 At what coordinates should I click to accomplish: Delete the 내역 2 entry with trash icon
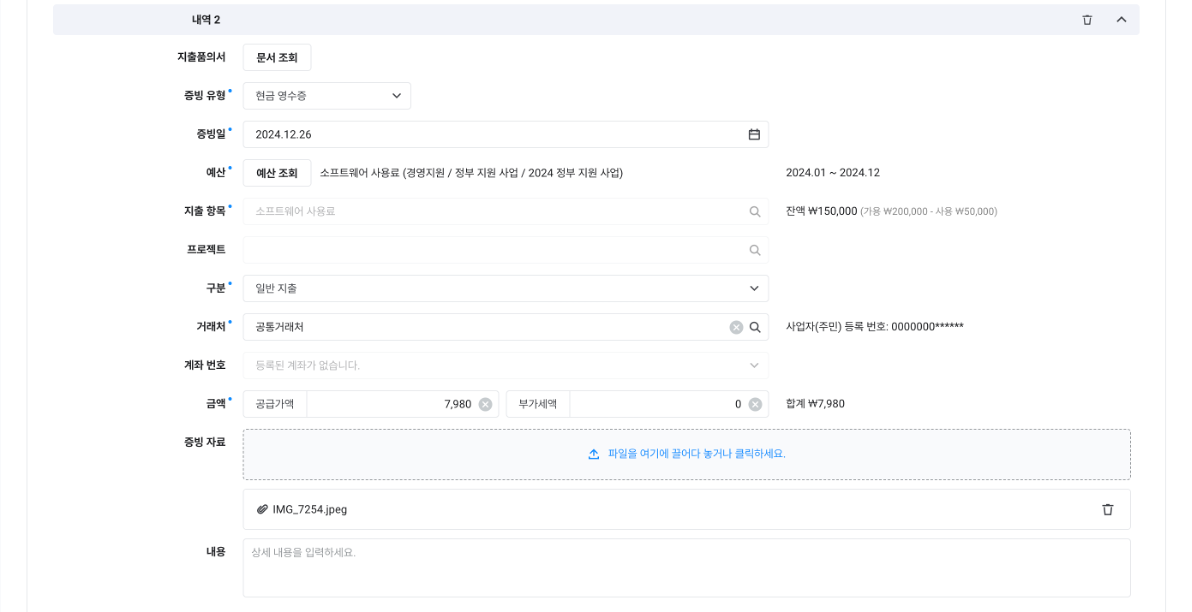[1087, 20]
